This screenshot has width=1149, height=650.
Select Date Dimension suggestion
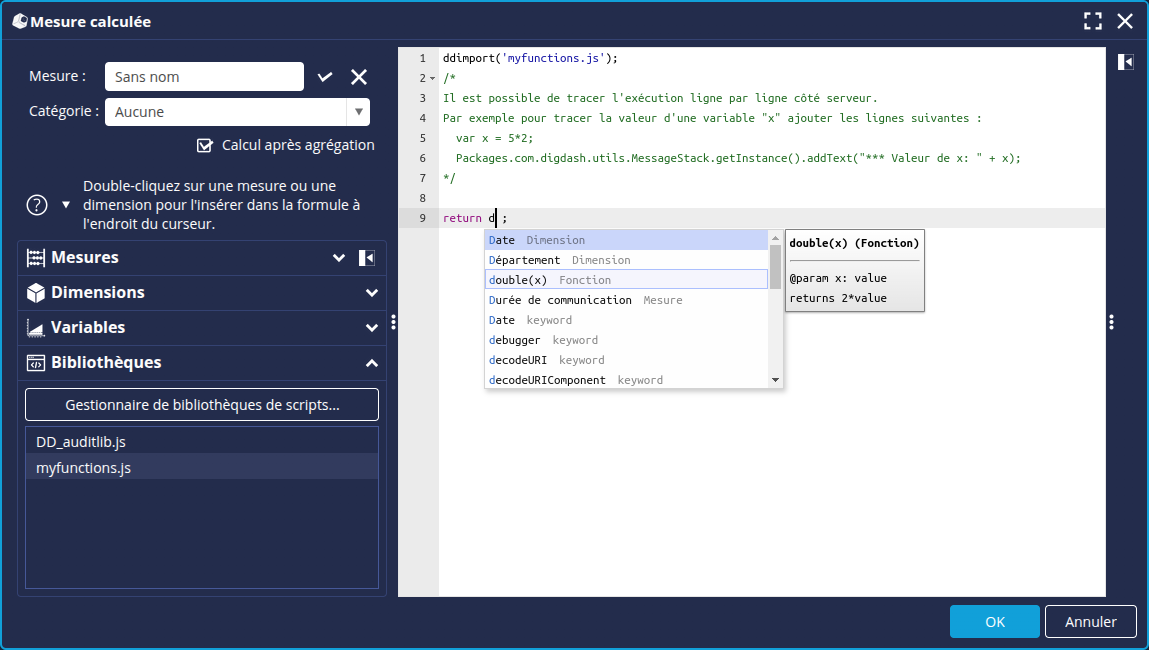[x=627, y=240]
